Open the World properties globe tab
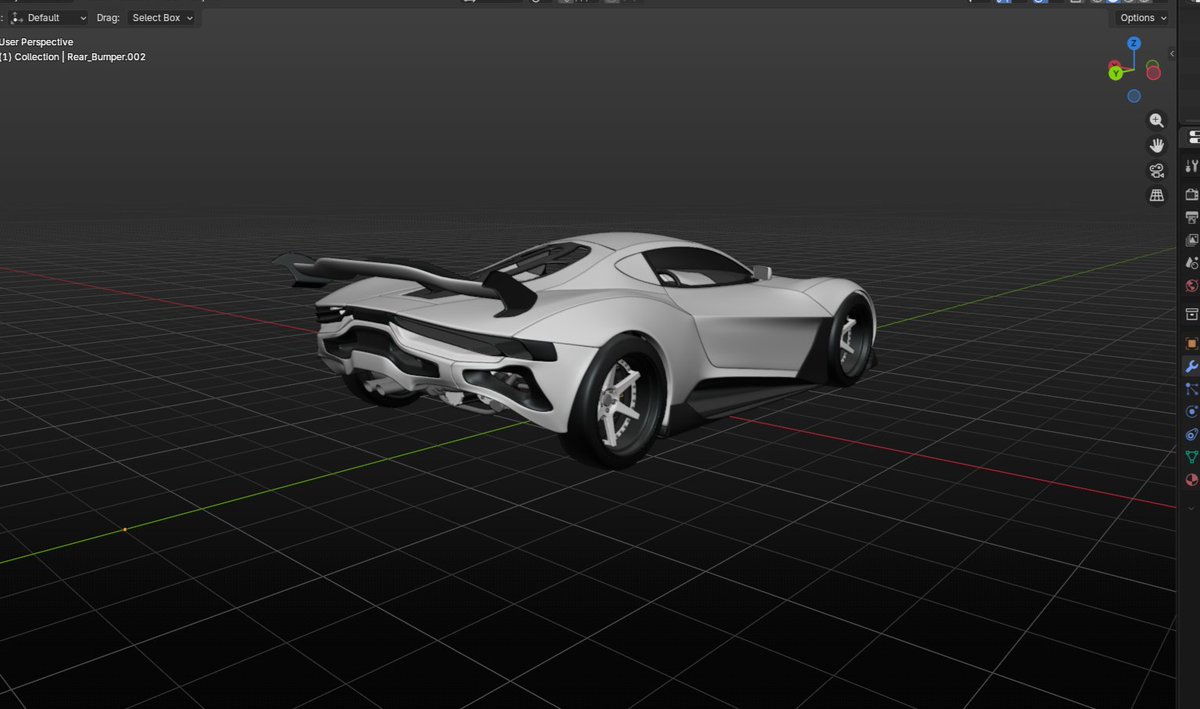The image size is (1200, 709). [x=1191, y=286]
